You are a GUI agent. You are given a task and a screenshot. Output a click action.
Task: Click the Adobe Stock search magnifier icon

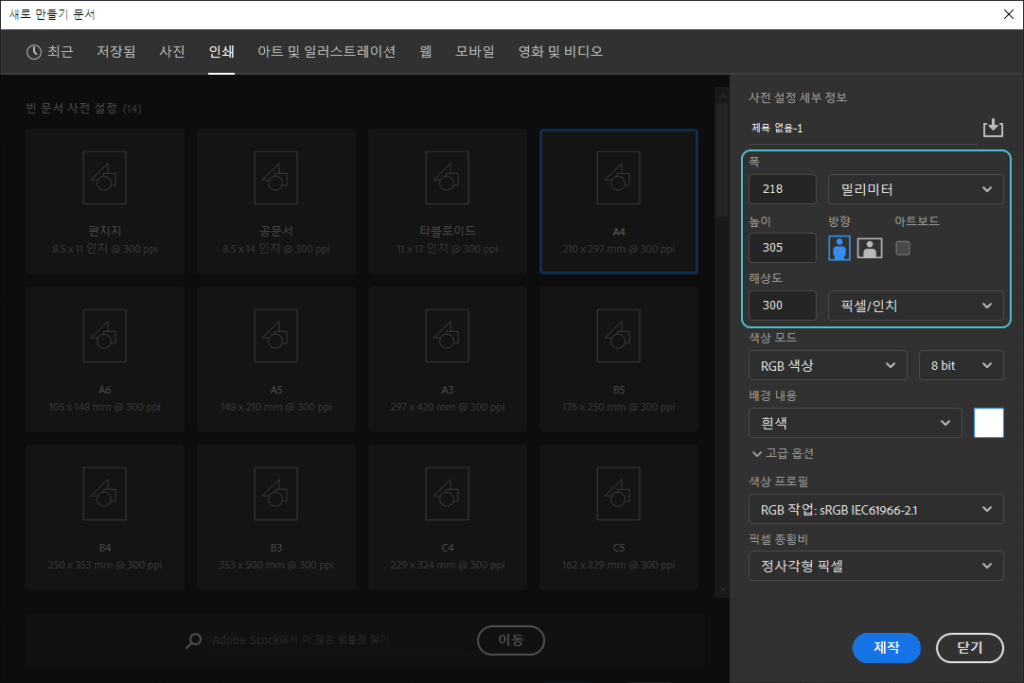pyautogui.click(x=194, y=640)
